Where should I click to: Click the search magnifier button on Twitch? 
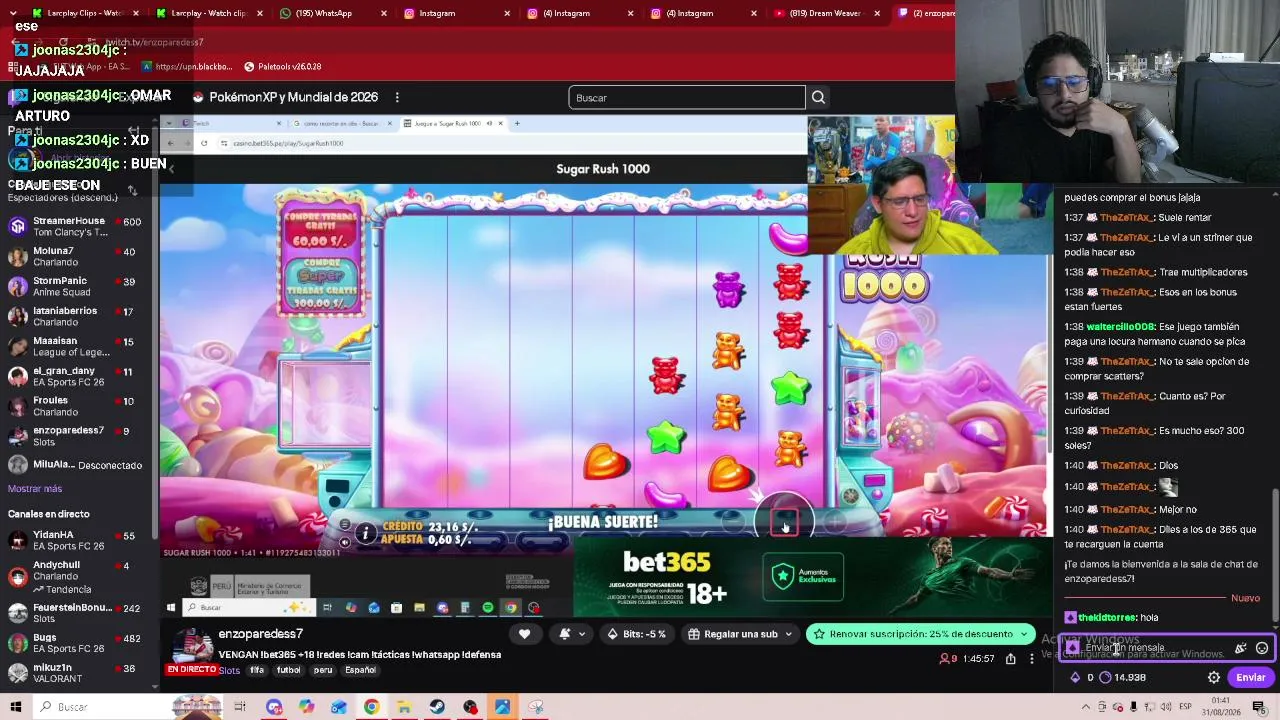(818, 97)
